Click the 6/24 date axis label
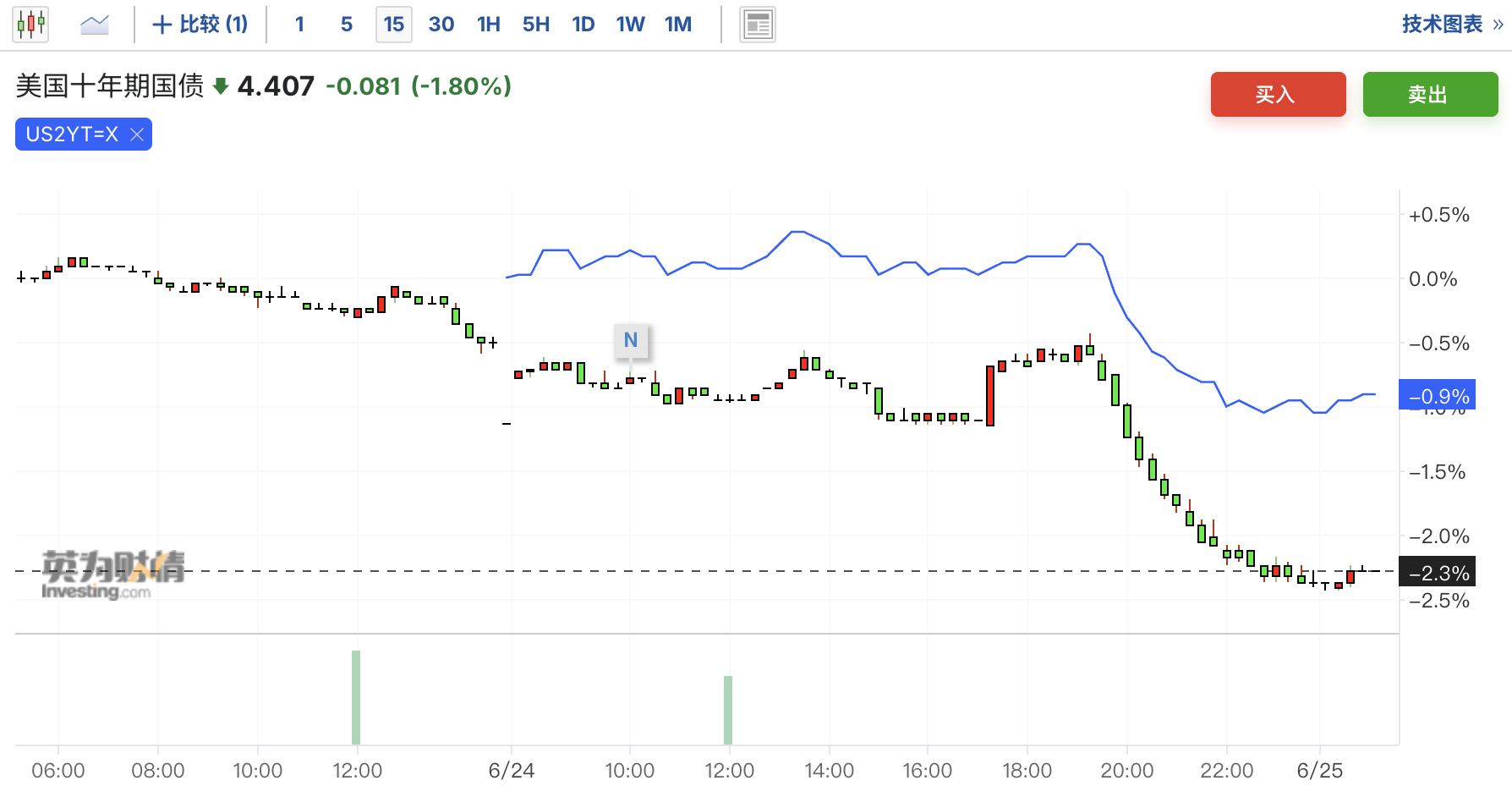The width and height of the screenshot is (1512, 797). [512, 771]
